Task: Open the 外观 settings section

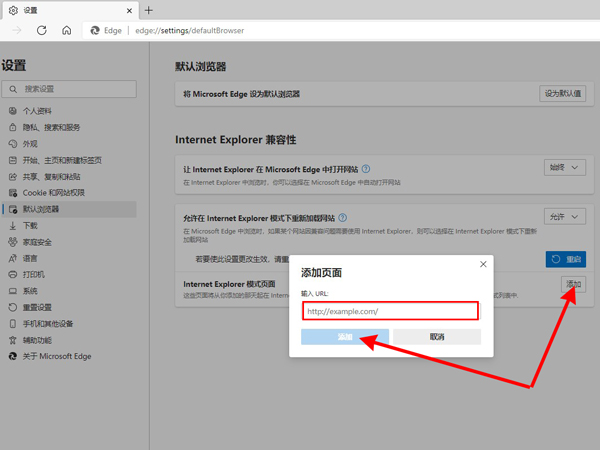Action: (x=30, y=144)
